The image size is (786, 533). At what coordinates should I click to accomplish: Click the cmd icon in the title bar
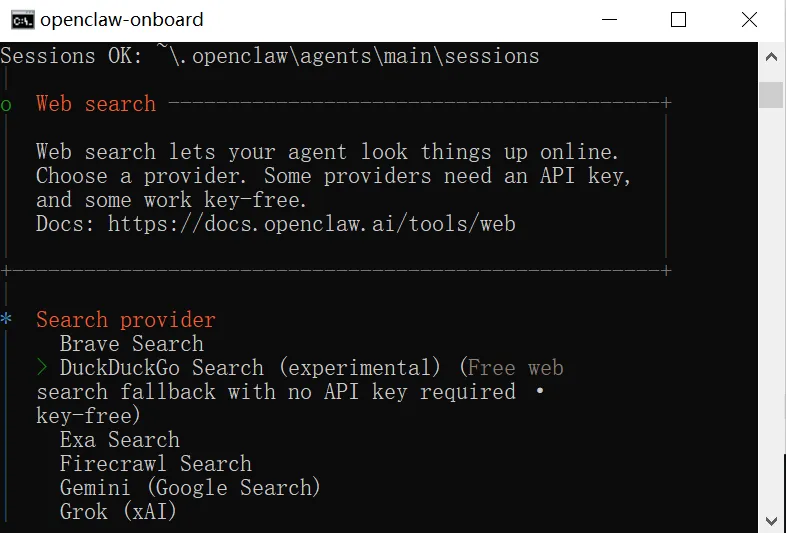click(20, 19)
